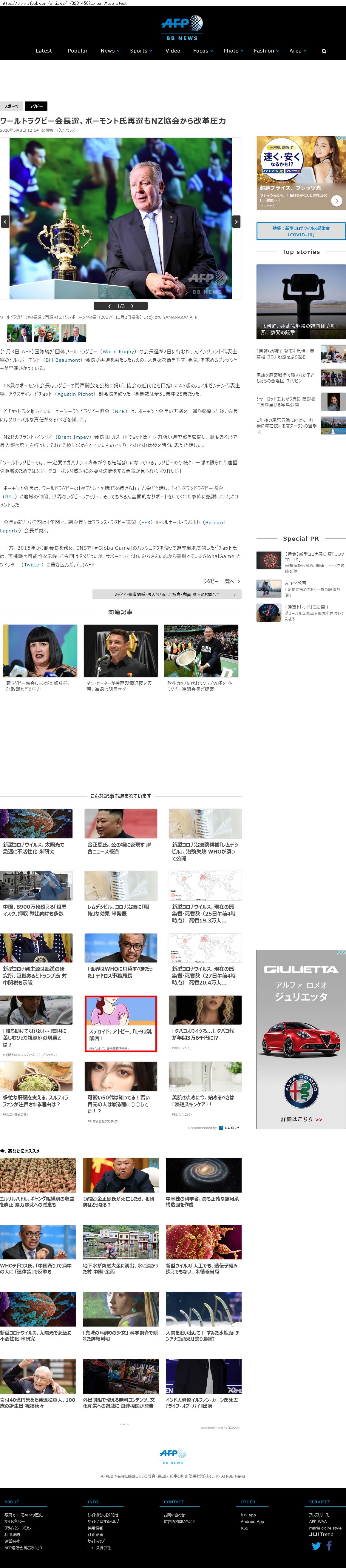Click the left chevron in the 1/3 pager
This screenshot has height=1568, width=346.
tap(109, 306)
